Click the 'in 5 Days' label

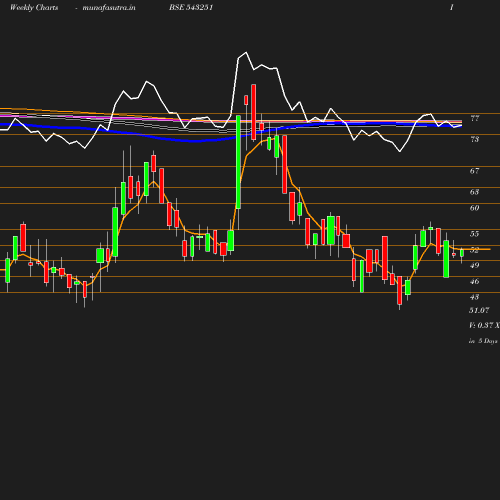click(x=483, y=341)
